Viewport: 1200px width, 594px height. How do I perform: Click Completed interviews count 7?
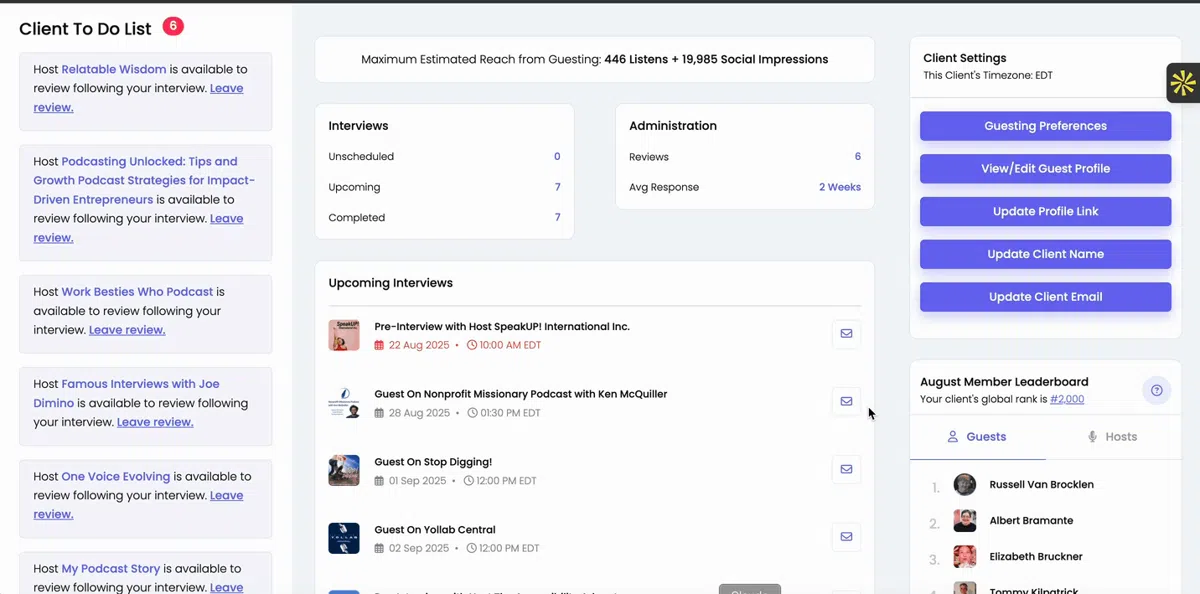click(x=557, y=217)
